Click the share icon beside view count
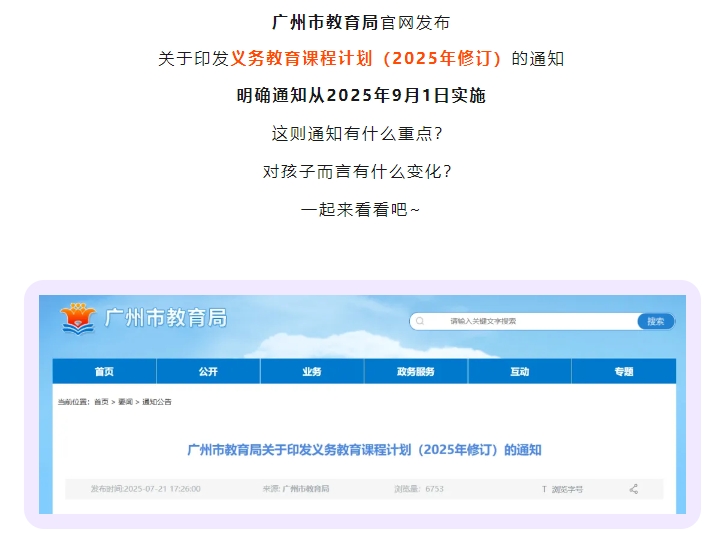The width and height of the screenshot is (726, 540). (x=633, y=489)
